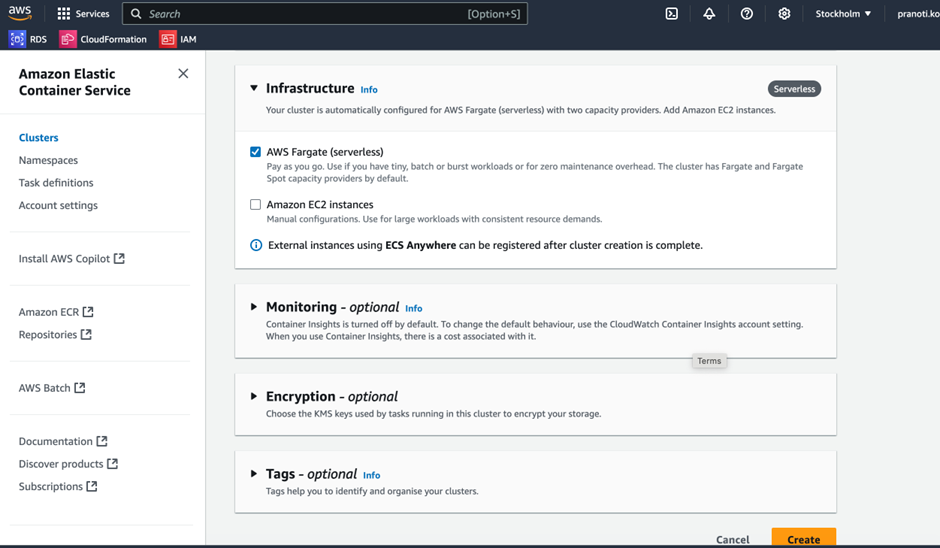Open the Stockholm region dropdown

843,14
